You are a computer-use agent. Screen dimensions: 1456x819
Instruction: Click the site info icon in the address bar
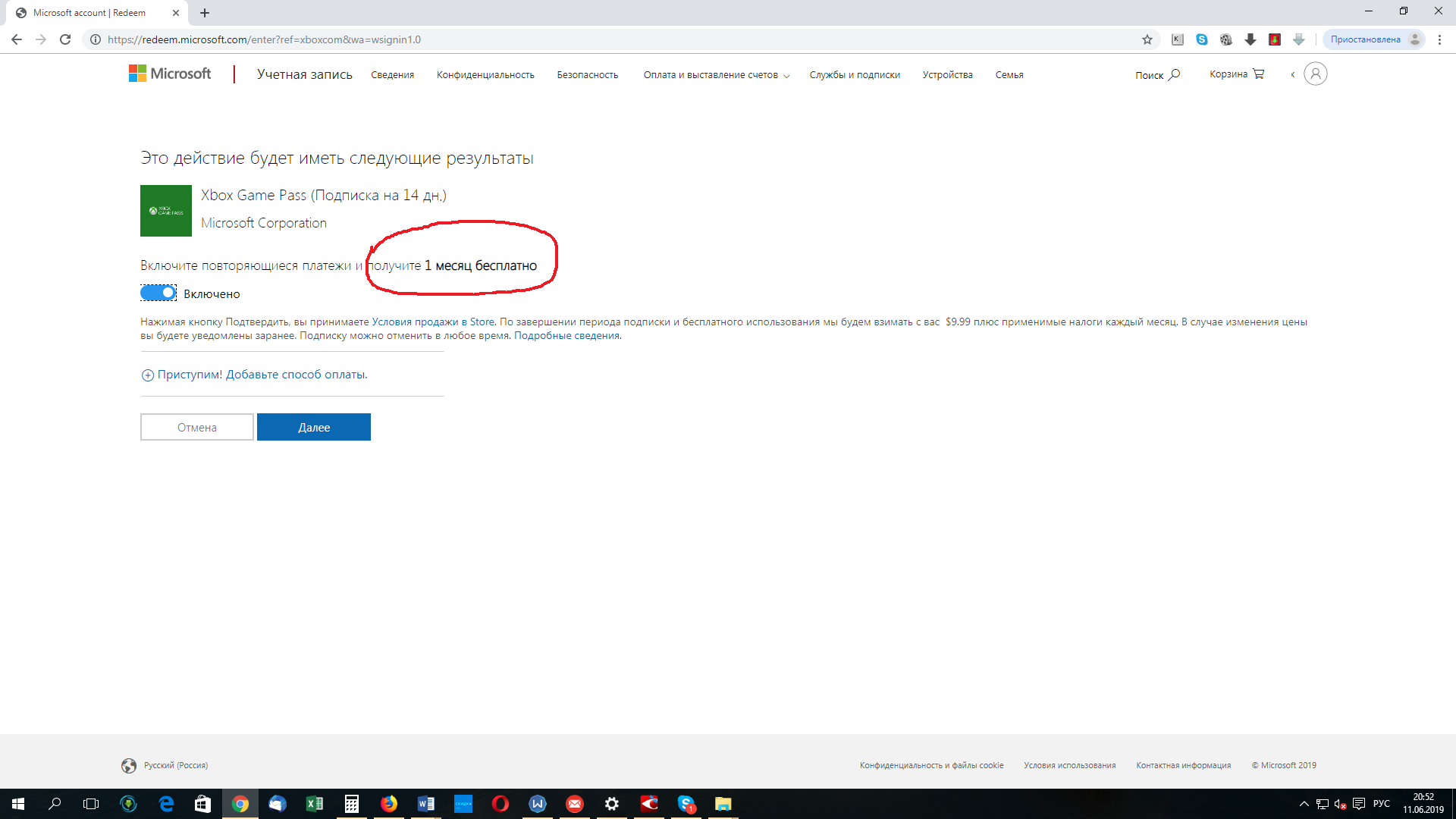pos(96,39)
